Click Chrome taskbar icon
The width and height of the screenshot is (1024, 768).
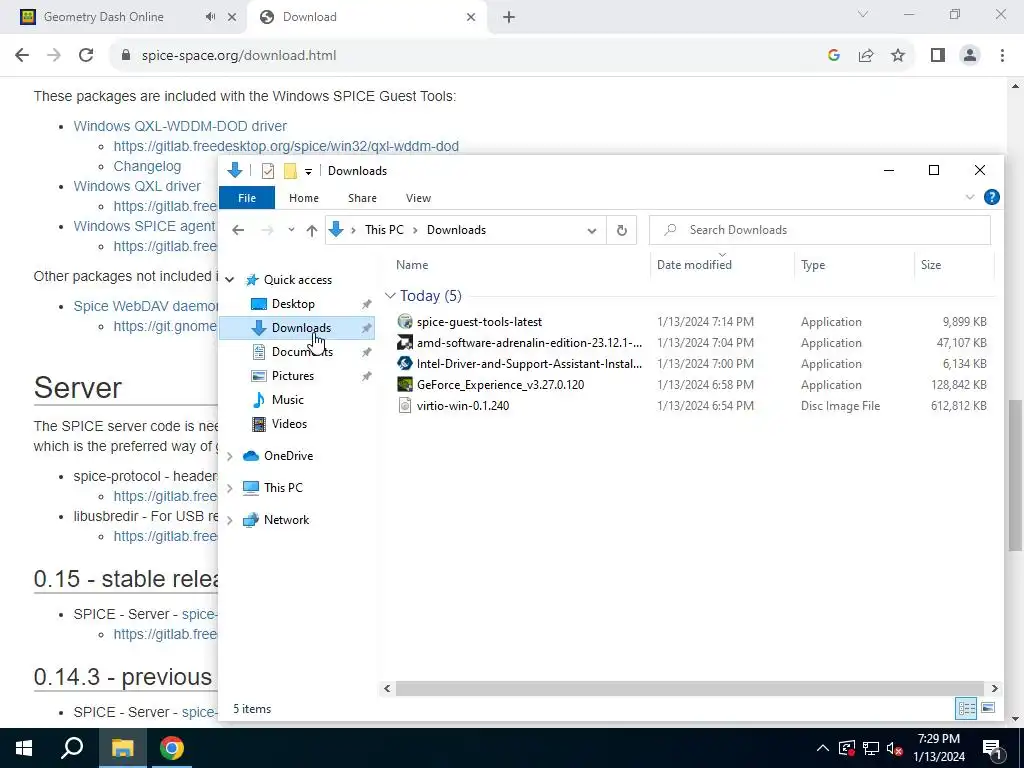click(x=172, y=748)
